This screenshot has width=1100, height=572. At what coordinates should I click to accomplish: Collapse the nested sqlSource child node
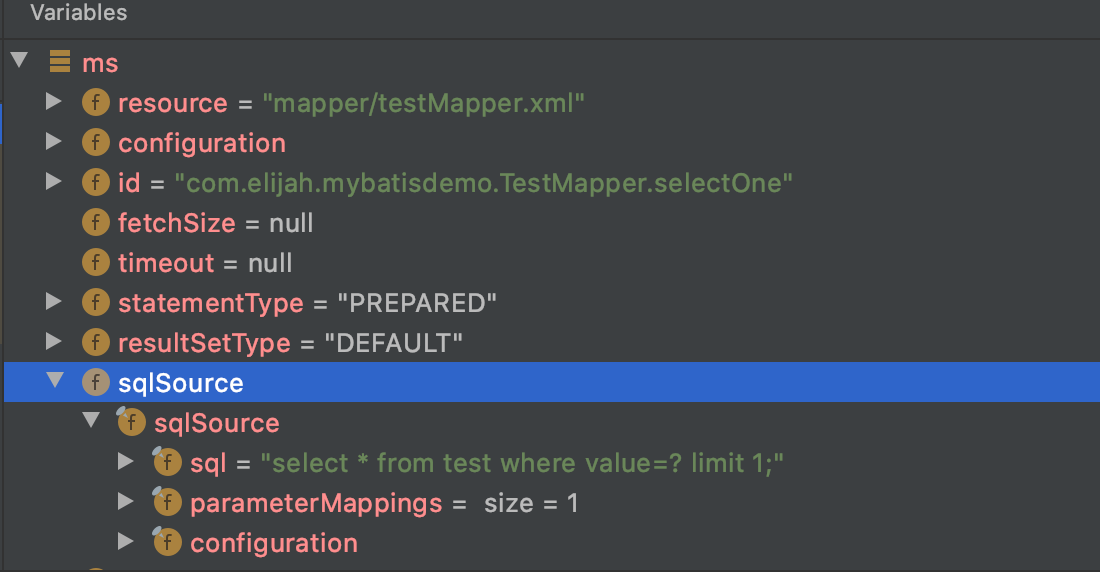pyautogui.click(x=90, y=422)
